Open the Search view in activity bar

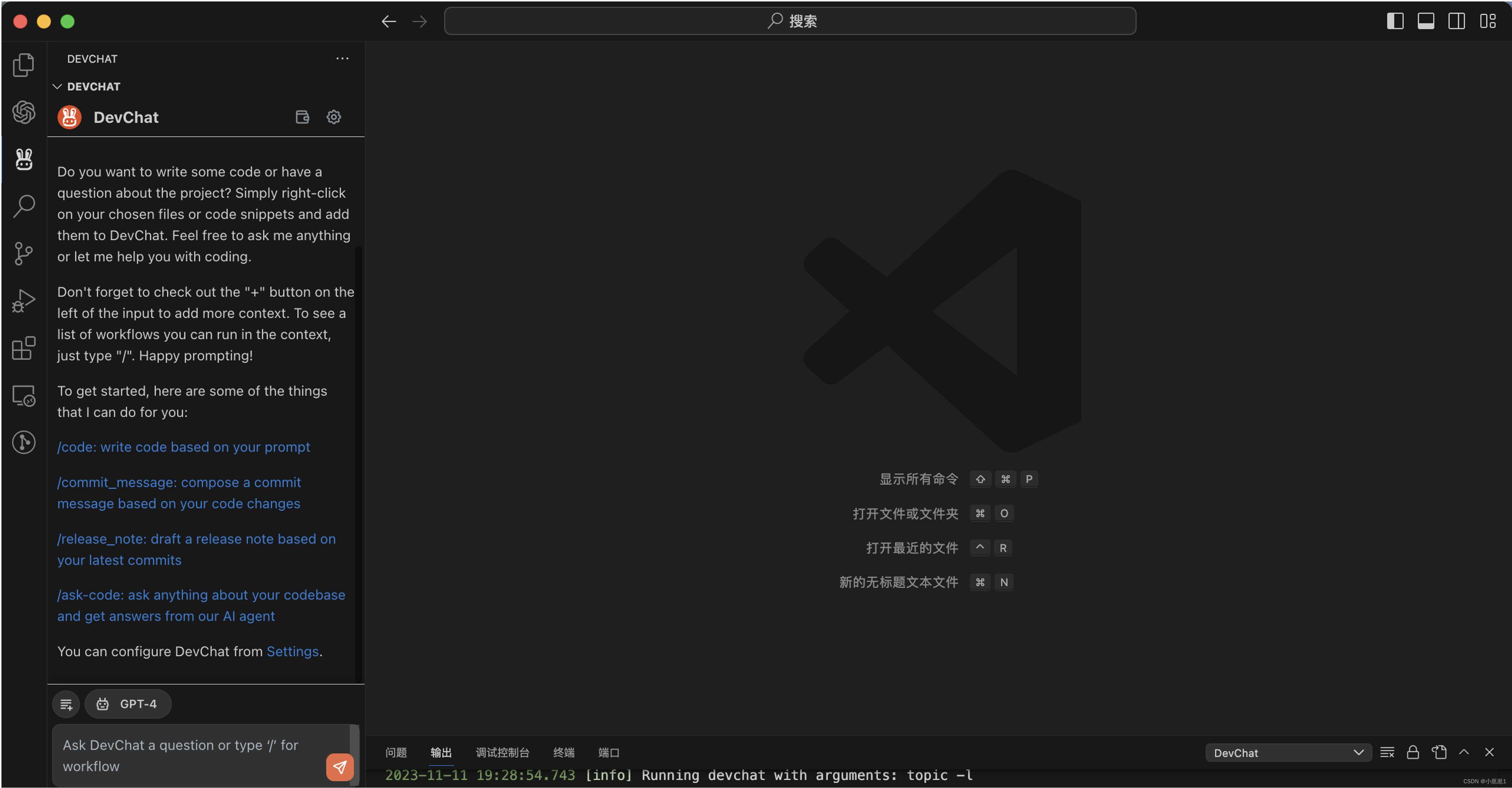pos(23,206)
